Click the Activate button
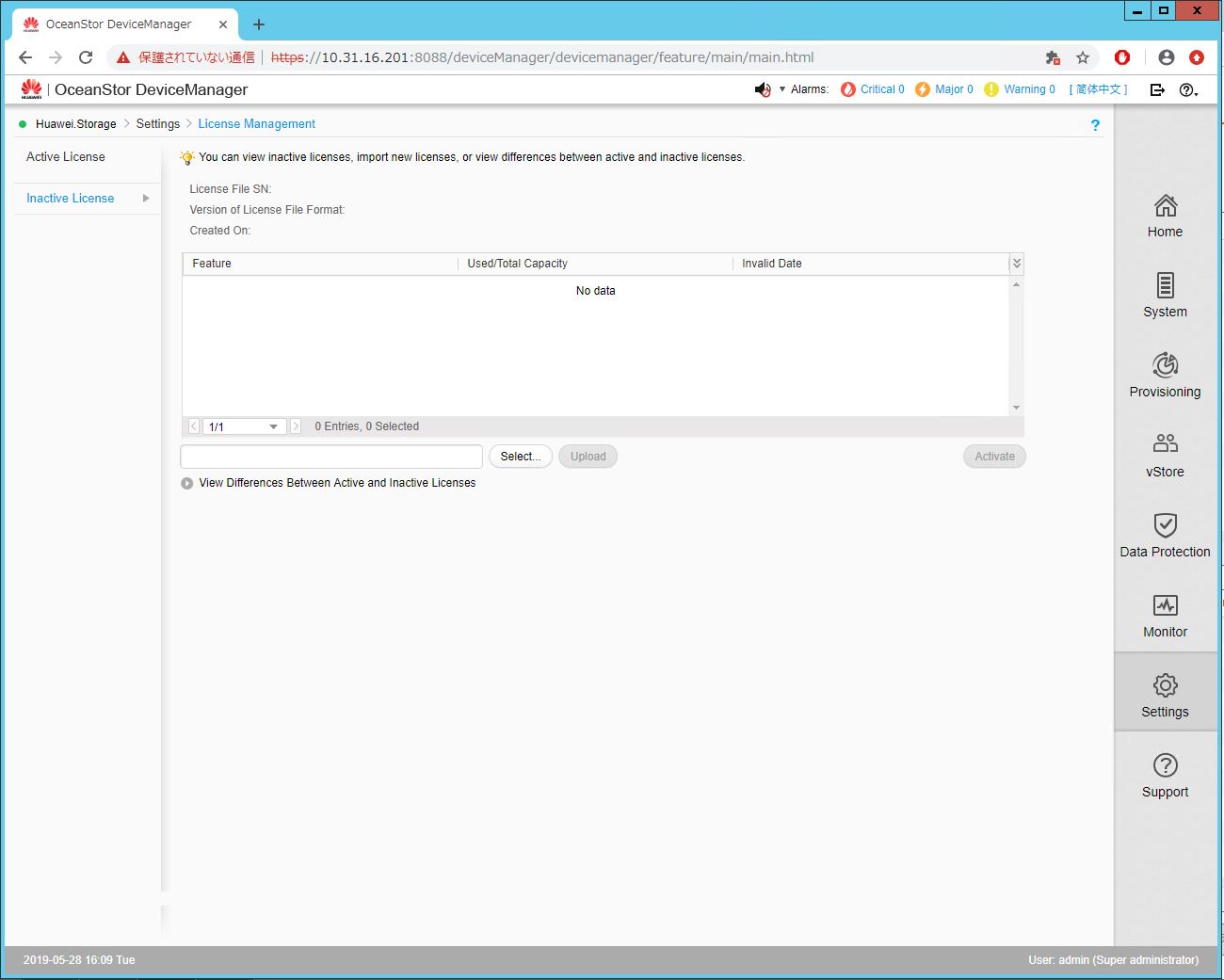This screenshot has width=1224, height=980. (994, 457)
